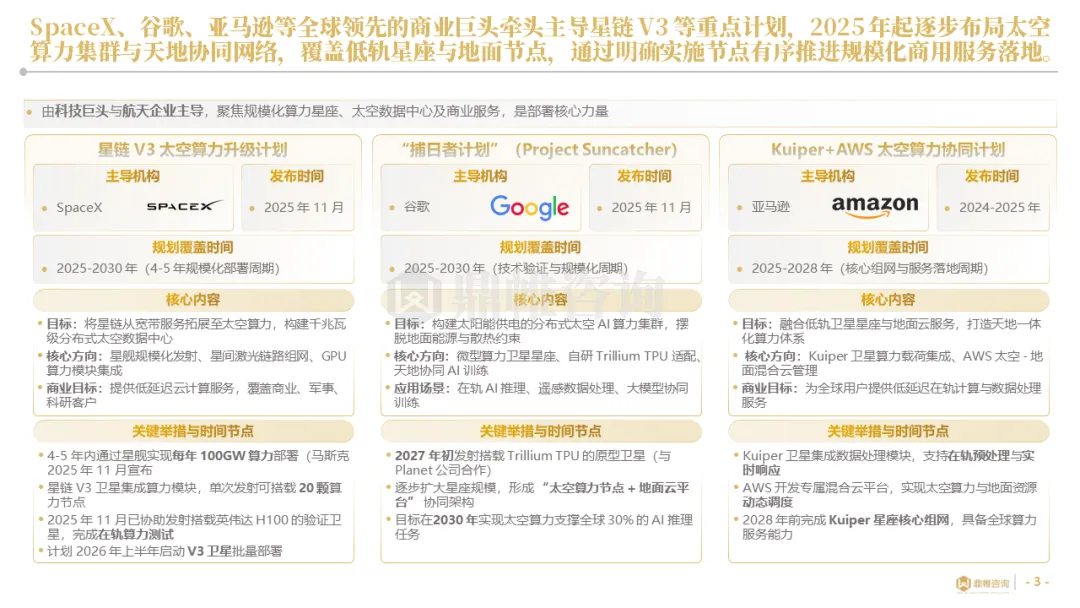1080x608 pixels.
Task: Click '主导机构' label in the Starlink V3 card
Action: (x=132, y=176)
